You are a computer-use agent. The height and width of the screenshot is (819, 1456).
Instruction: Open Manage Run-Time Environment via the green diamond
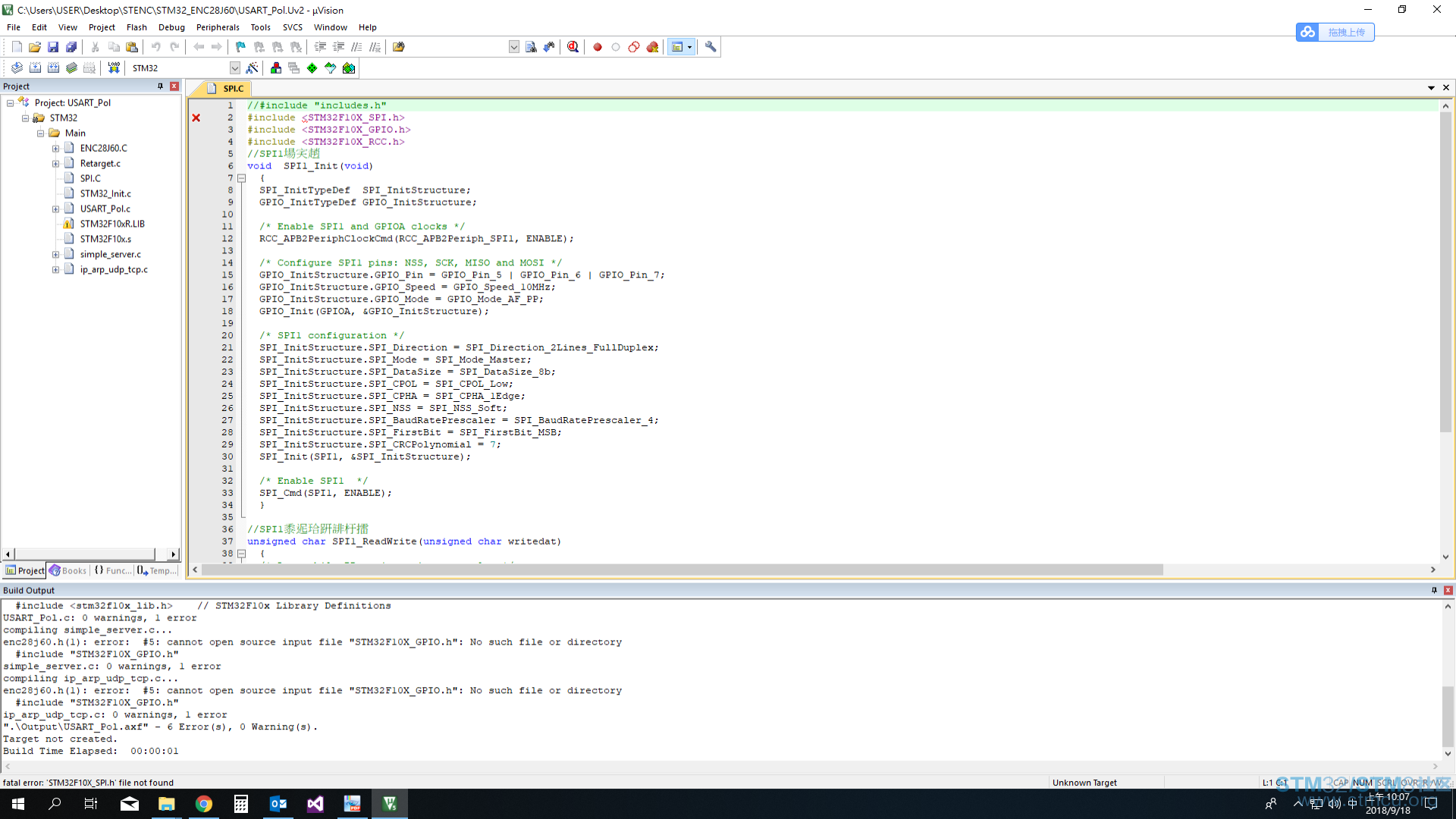[312, 68]
